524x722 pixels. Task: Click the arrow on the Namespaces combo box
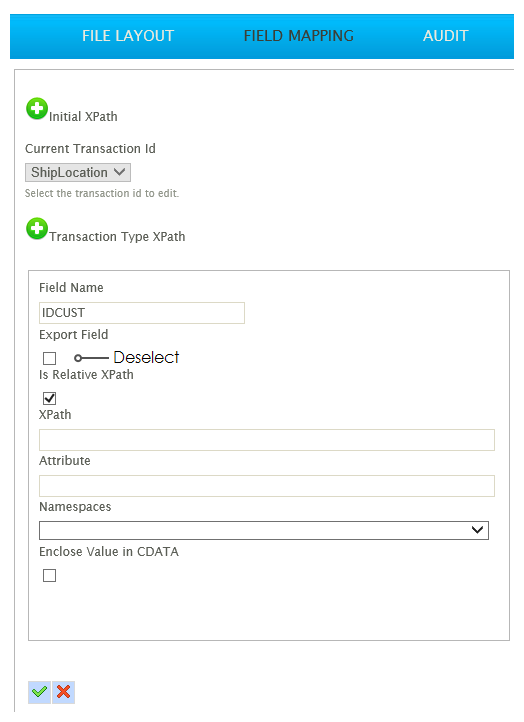click(x=477, y=530)
